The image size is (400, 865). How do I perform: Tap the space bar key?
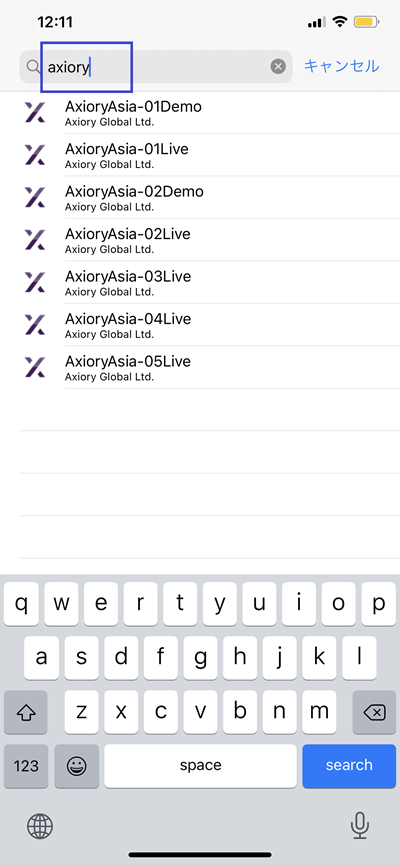tap(200, 766)
